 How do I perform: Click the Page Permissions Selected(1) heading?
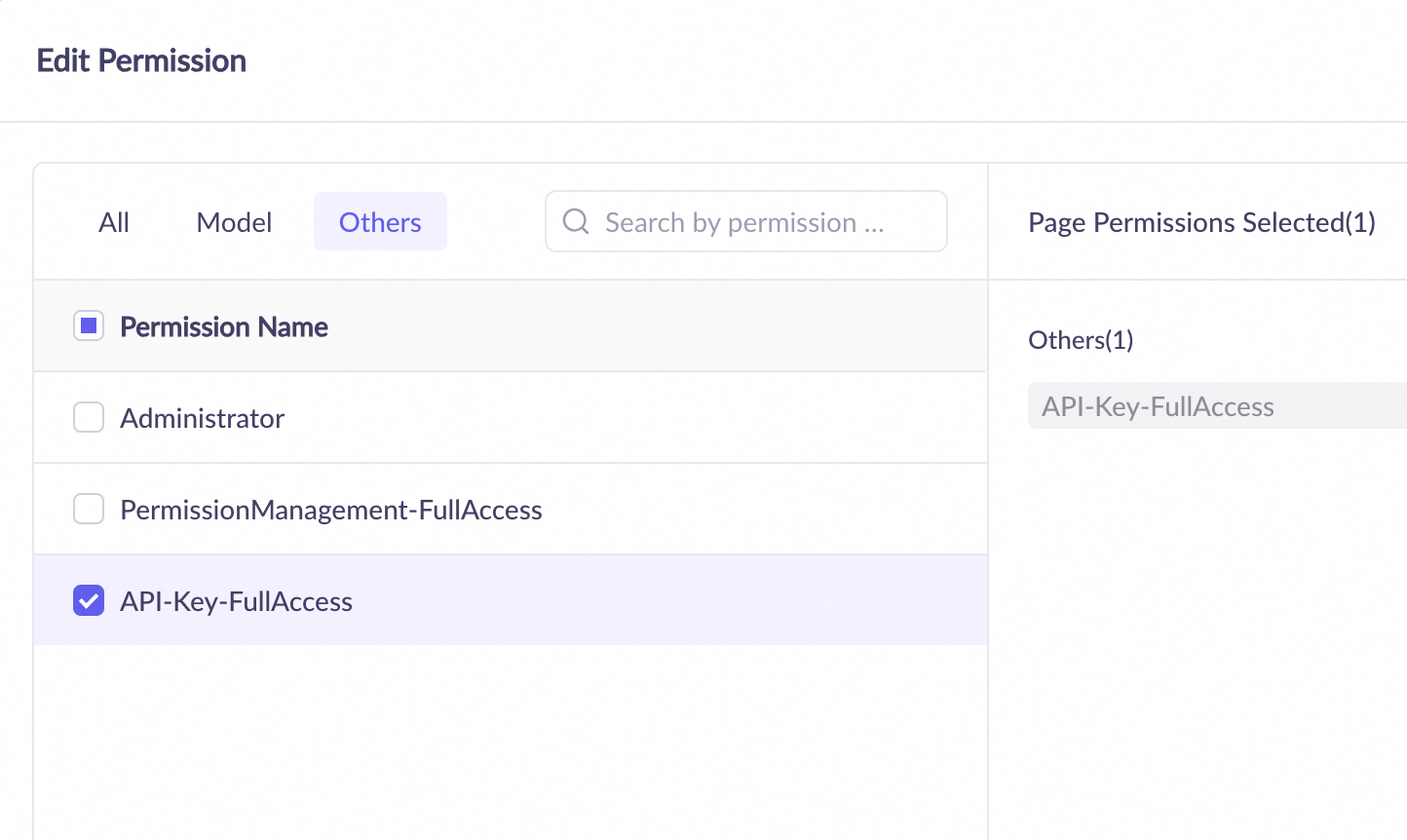(1201, 223)
